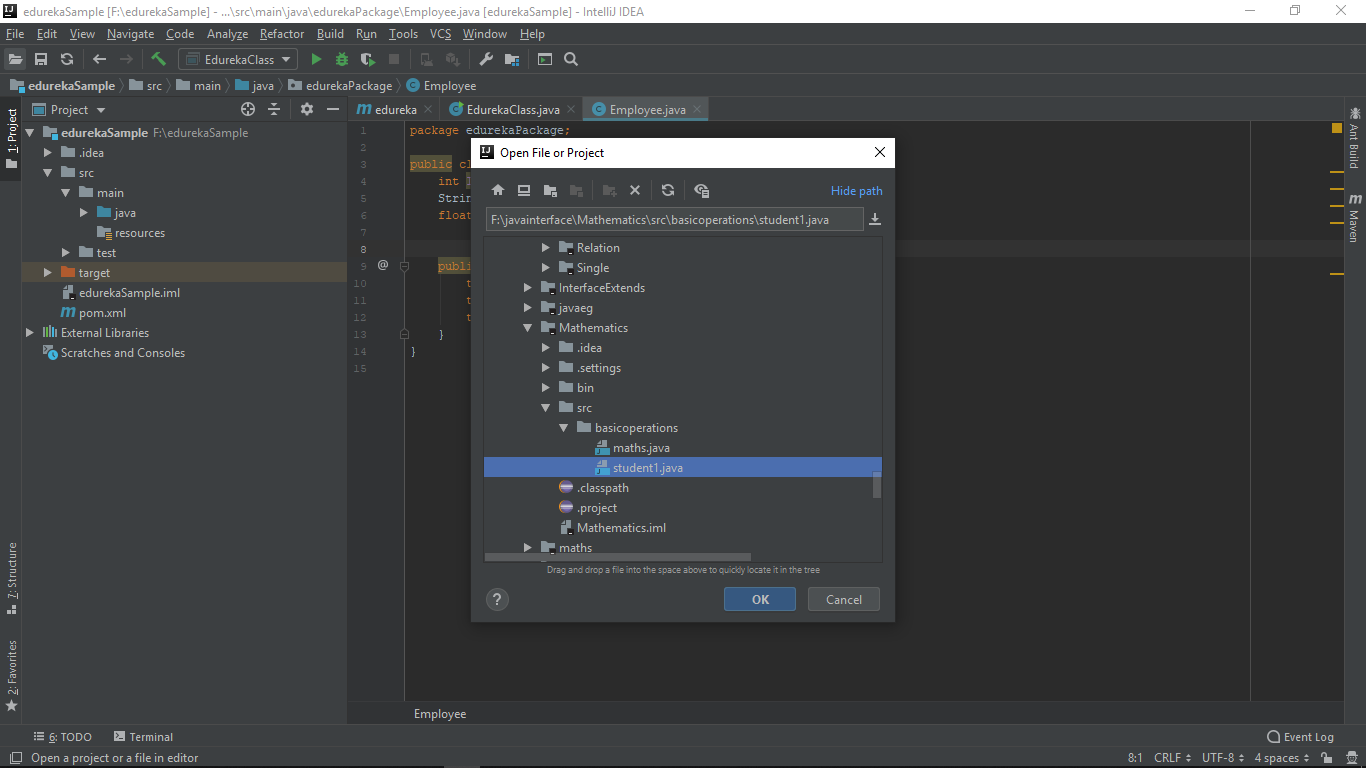Screen dimensions: 1366x768
Task: Click the Debug bug icon
Action: 342,59
